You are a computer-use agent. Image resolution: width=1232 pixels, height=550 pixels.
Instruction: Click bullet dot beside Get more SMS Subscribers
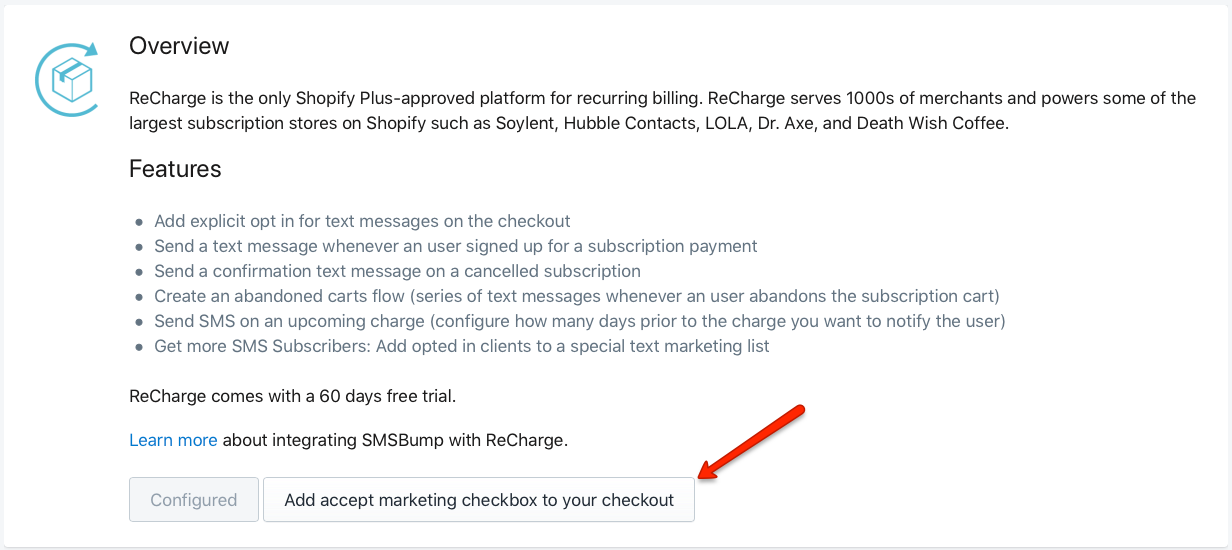coord(139,347)
